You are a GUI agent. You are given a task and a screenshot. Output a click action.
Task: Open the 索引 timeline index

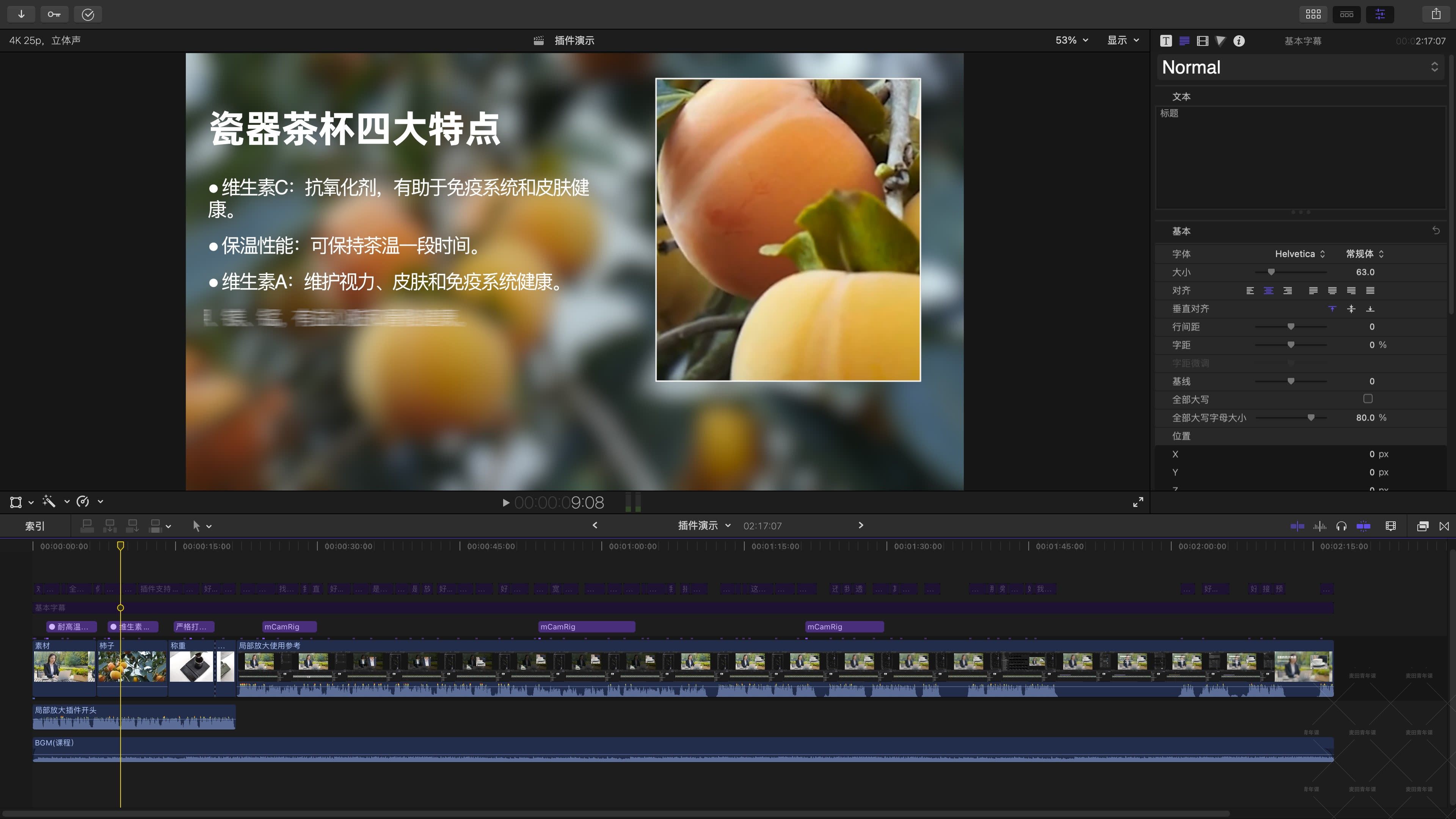pyautogui.click(x=35, y=526)
